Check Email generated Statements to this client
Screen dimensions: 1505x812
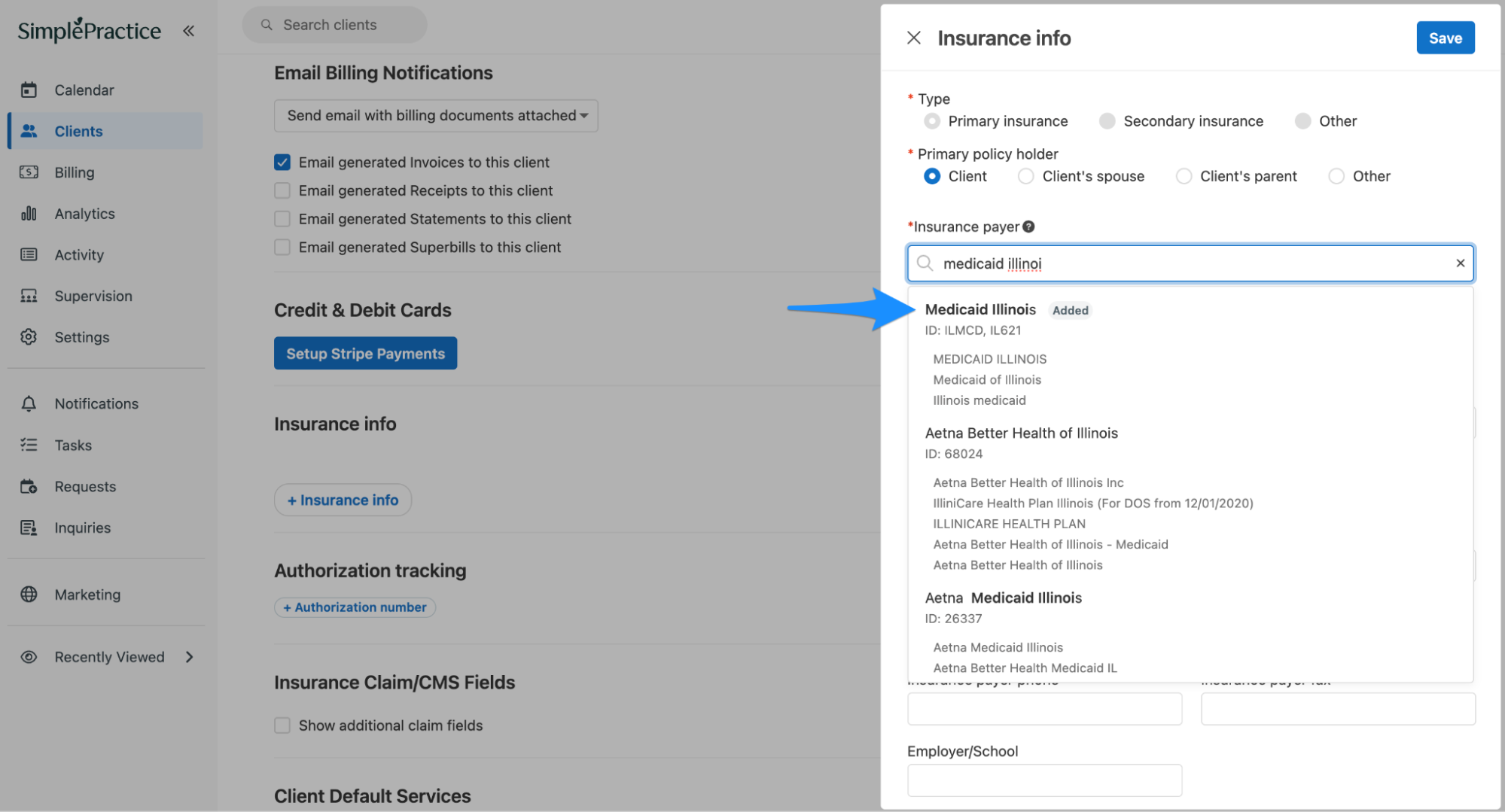[x=282, y=219]
